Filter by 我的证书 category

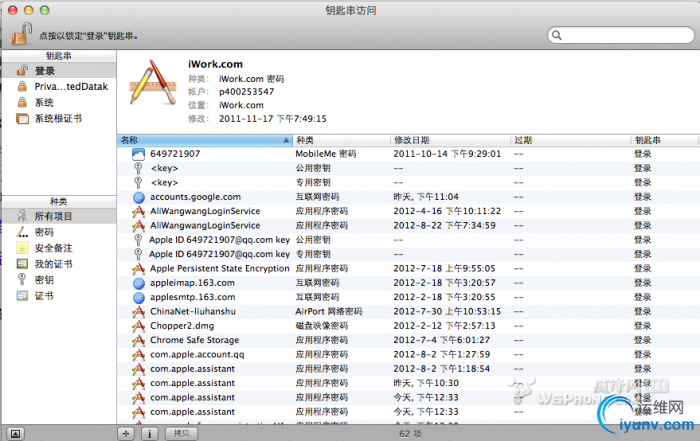59,264
